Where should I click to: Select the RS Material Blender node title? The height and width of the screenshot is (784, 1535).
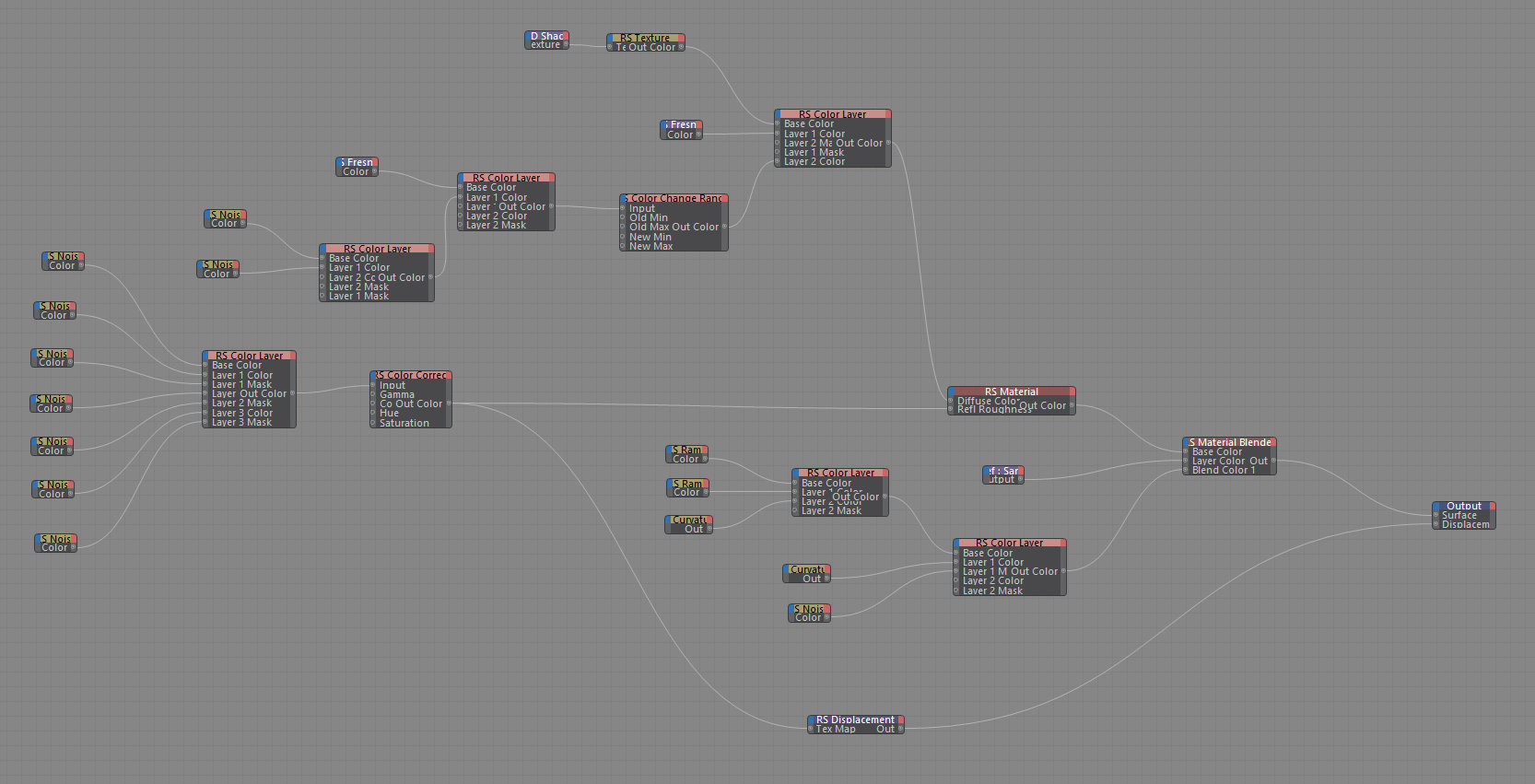1229,442
